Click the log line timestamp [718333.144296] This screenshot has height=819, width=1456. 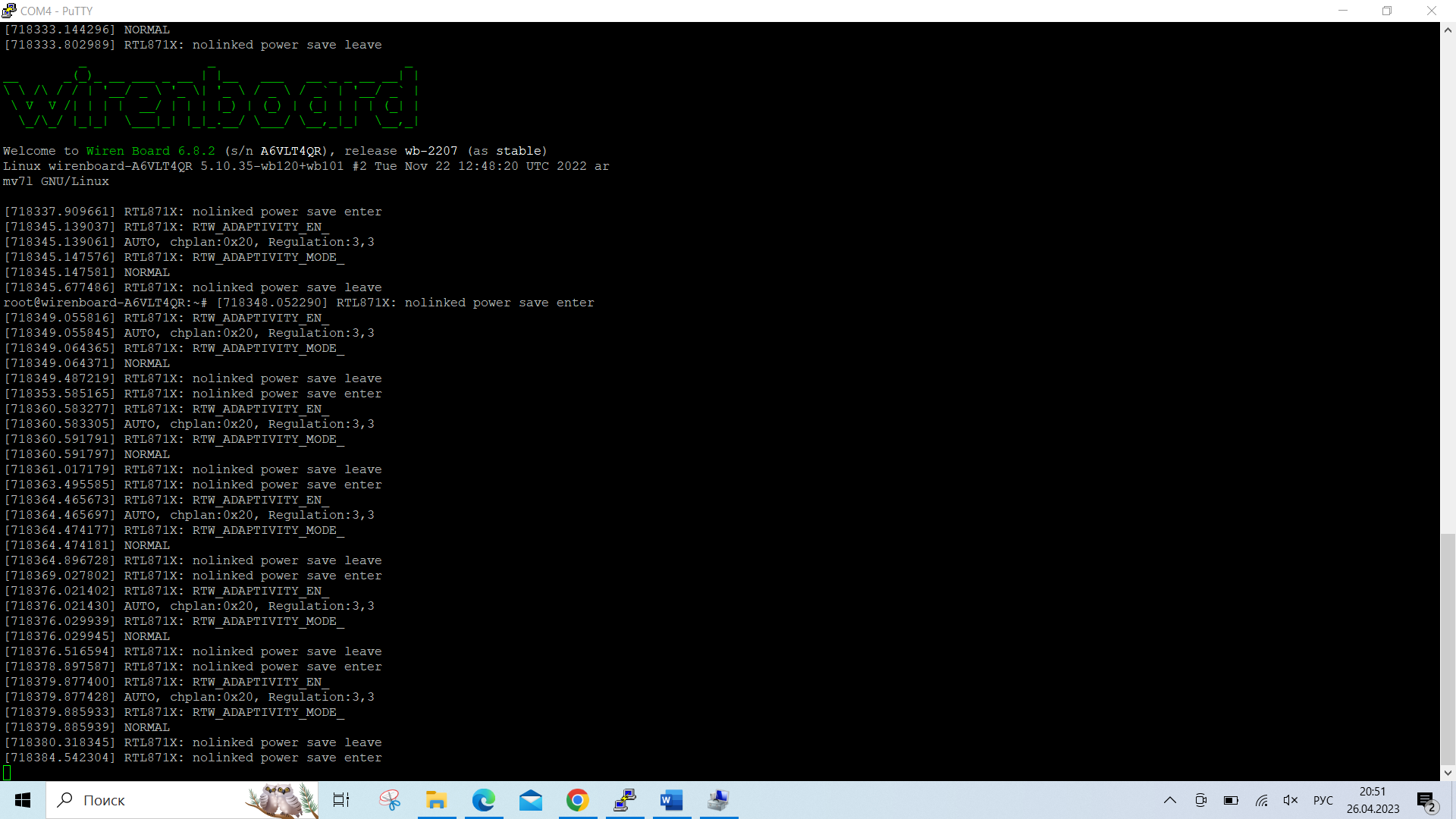pos(60,30)
